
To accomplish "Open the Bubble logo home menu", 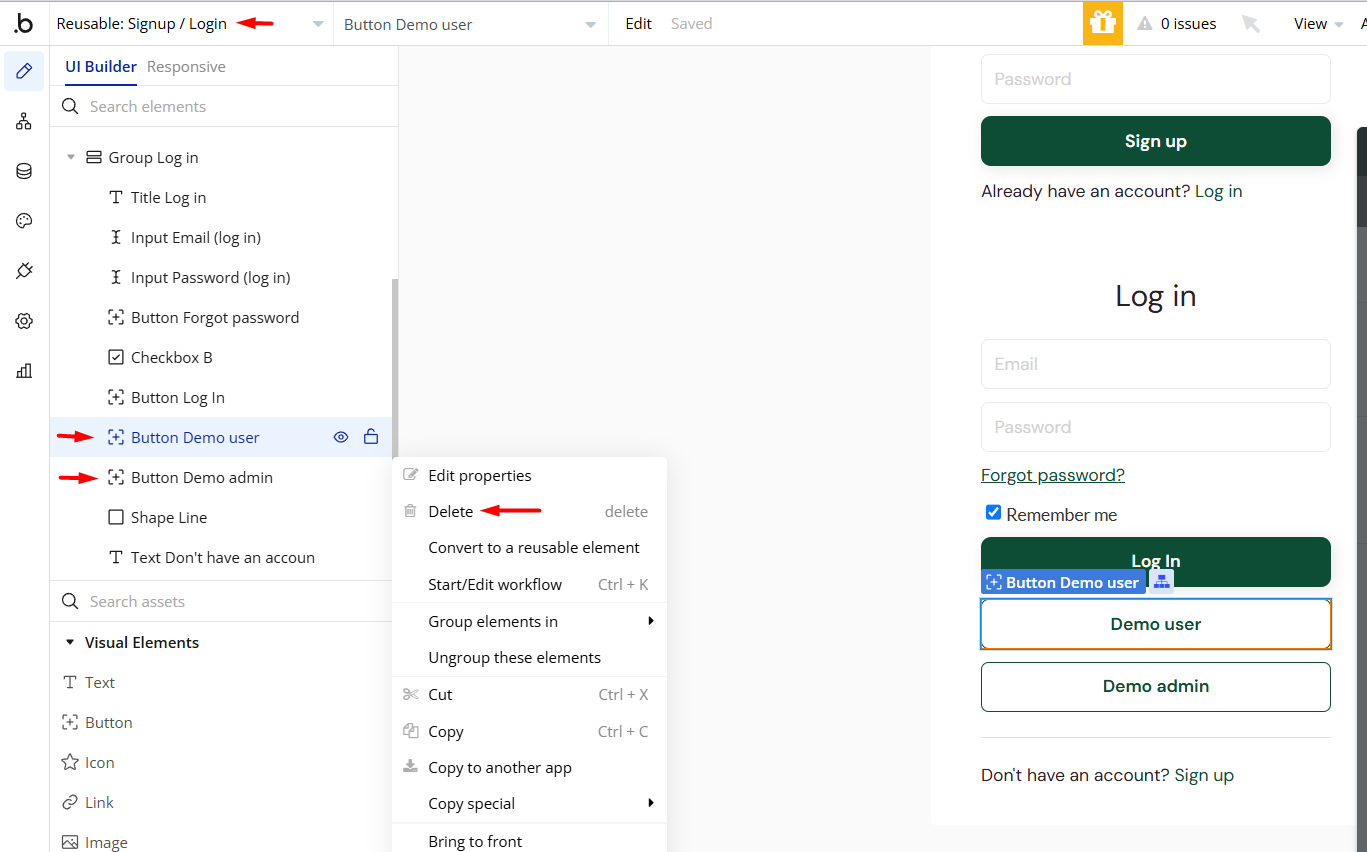I will [24, 23].
